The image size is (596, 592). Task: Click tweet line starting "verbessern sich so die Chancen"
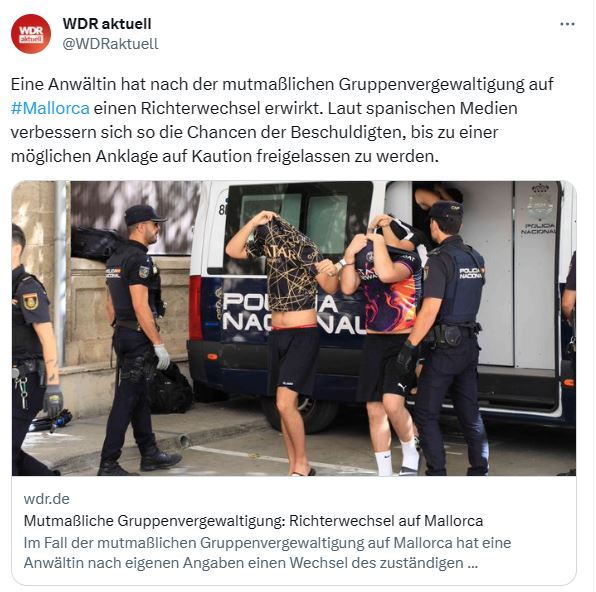pos(254,132)
